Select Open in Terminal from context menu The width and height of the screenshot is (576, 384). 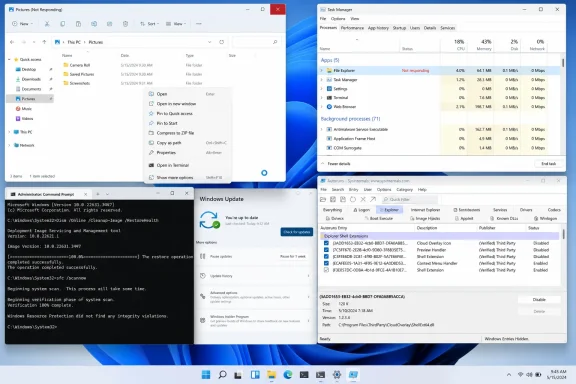point(187,165)
